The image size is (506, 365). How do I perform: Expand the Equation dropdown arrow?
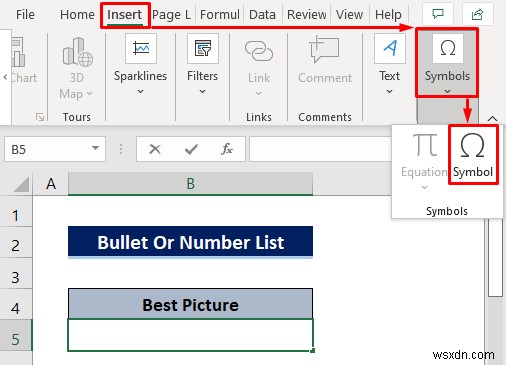click(424, 187)
